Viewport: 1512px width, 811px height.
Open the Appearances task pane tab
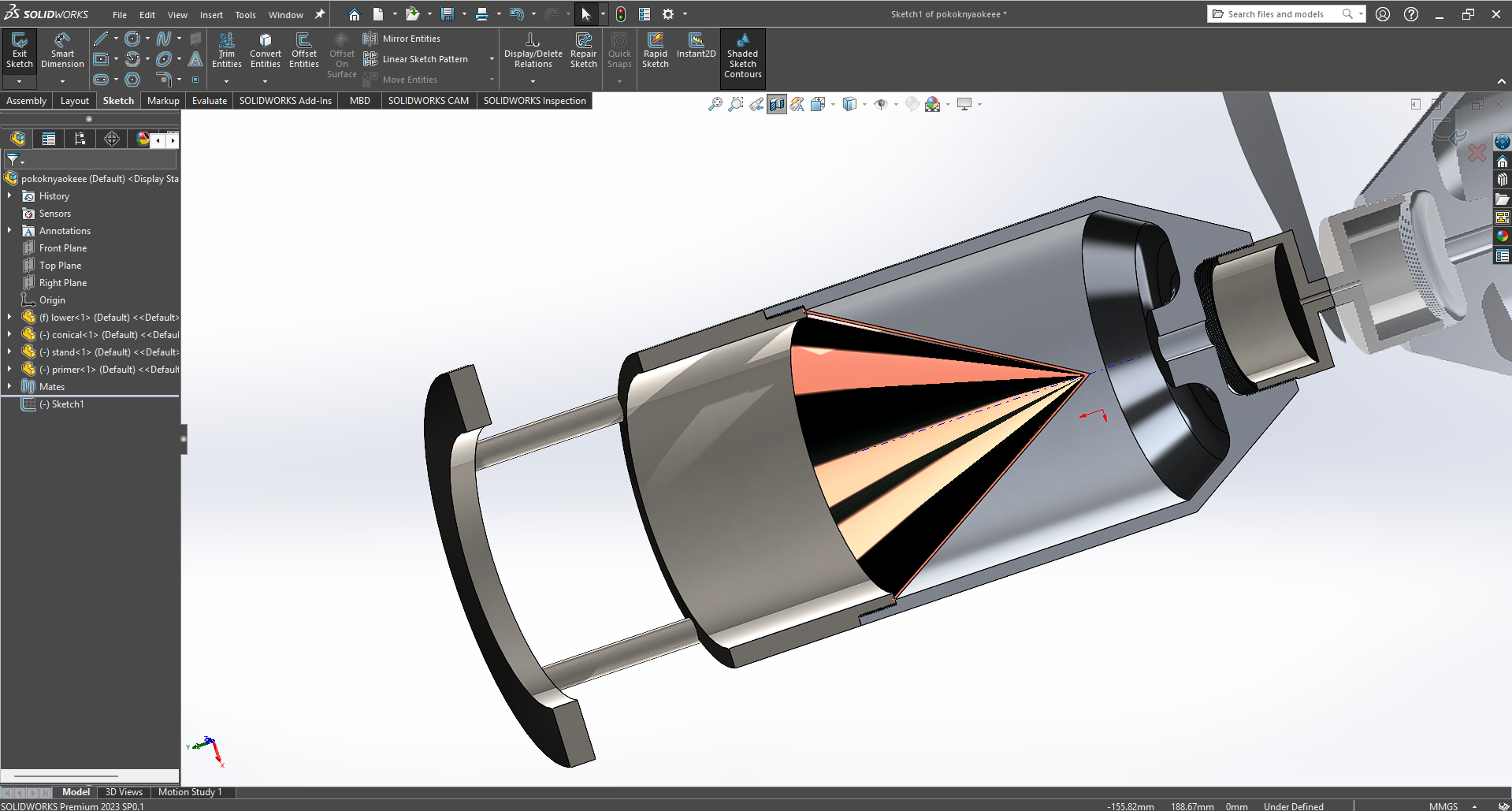tap(1503, 236)
